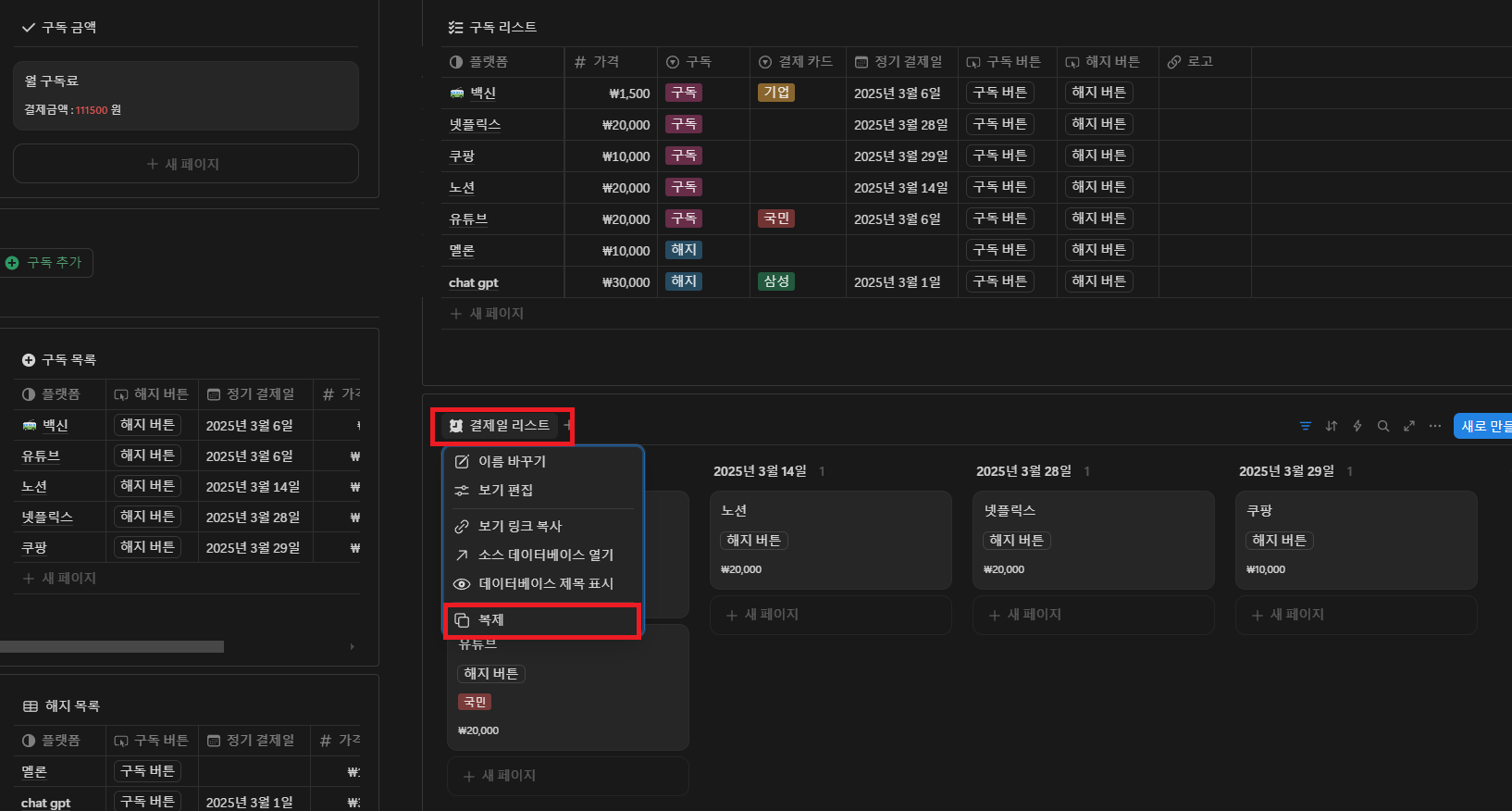1512x811 pixels.
Task: Click 해지 버튼 in 백신 row of 구독 목록
Action: point(148,425)
